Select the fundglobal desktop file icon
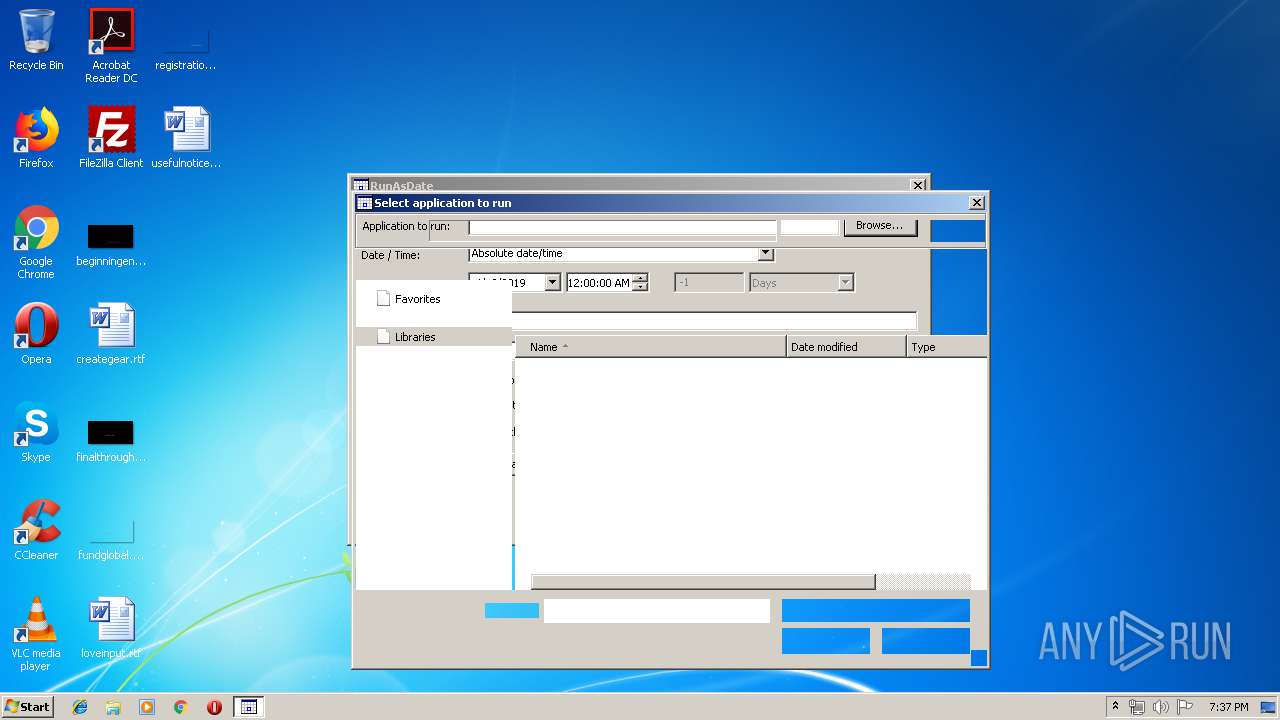The width and height of the screenshot is (1280, 720). click(x=111, y=538)
